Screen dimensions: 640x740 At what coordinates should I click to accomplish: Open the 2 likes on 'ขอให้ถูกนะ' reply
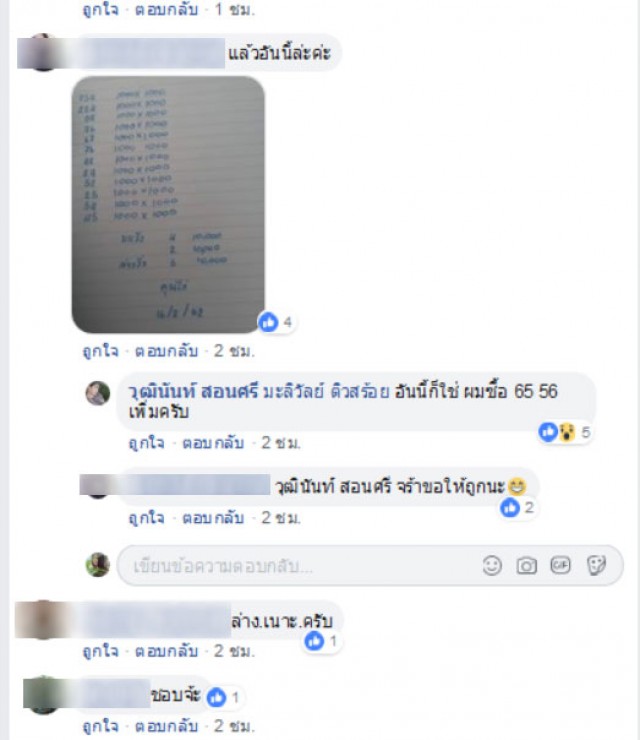(517, 508)
